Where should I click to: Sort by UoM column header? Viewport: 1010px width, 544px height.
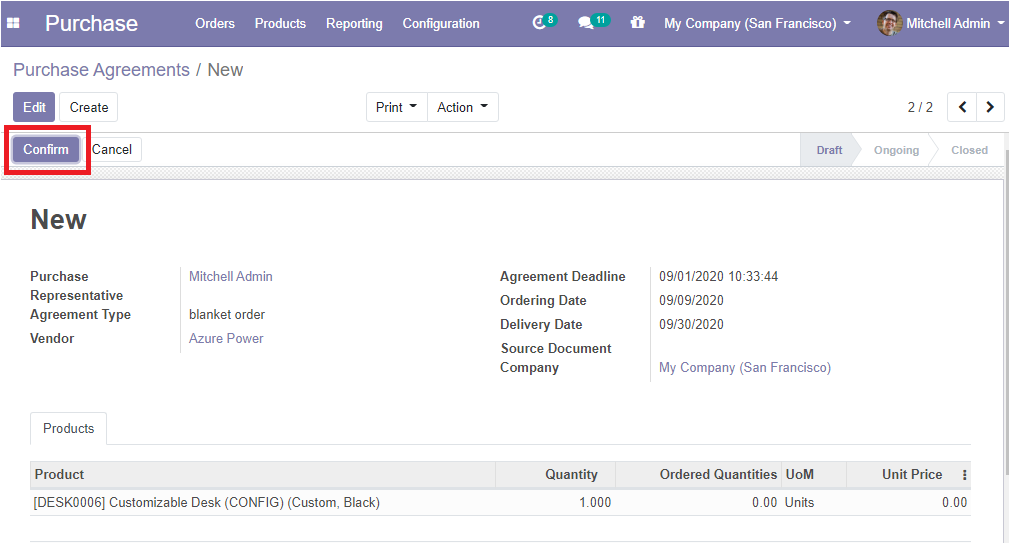(814, 474)
